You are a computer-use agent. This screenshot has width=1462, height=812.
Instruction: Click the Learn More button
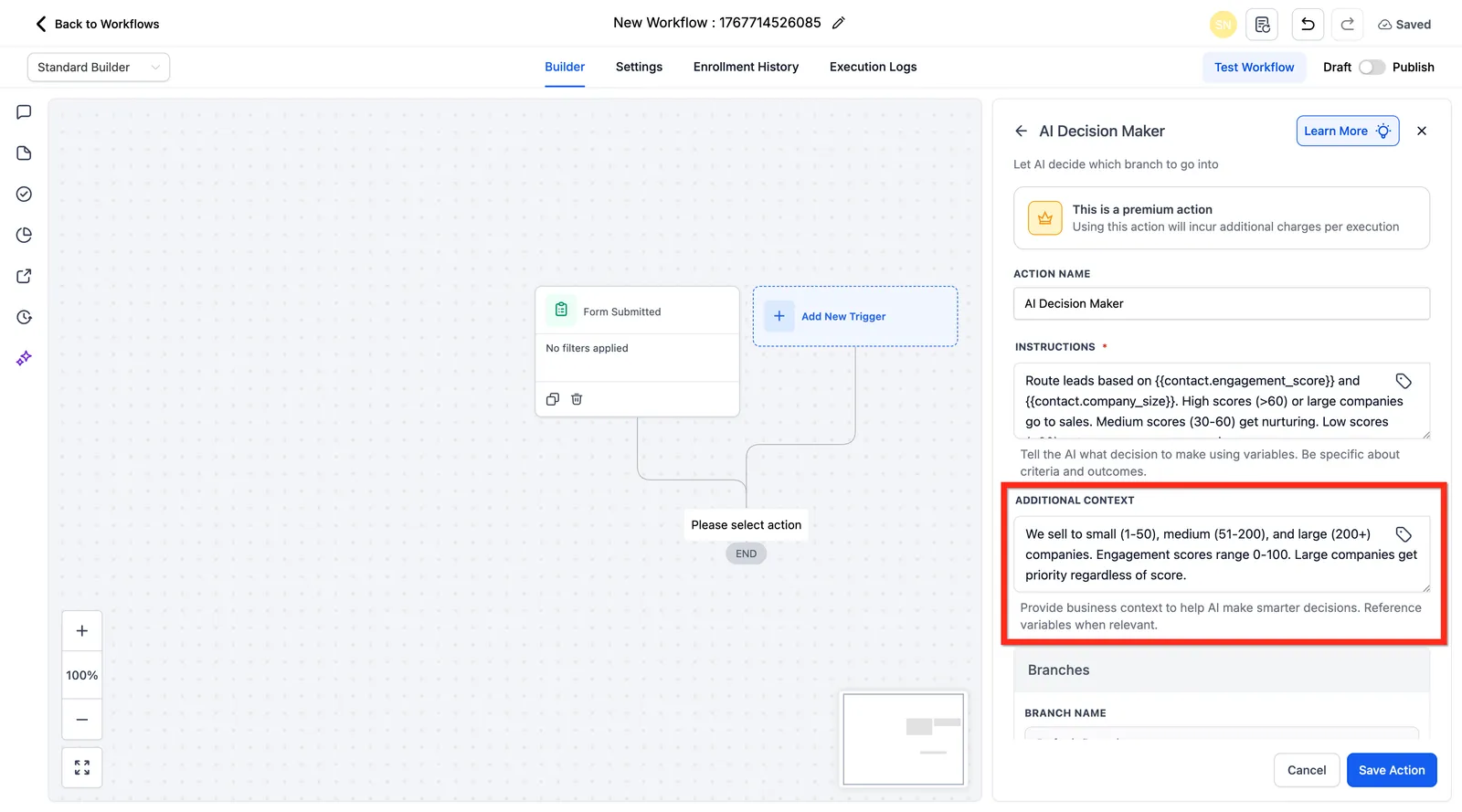coord(1348,132)
